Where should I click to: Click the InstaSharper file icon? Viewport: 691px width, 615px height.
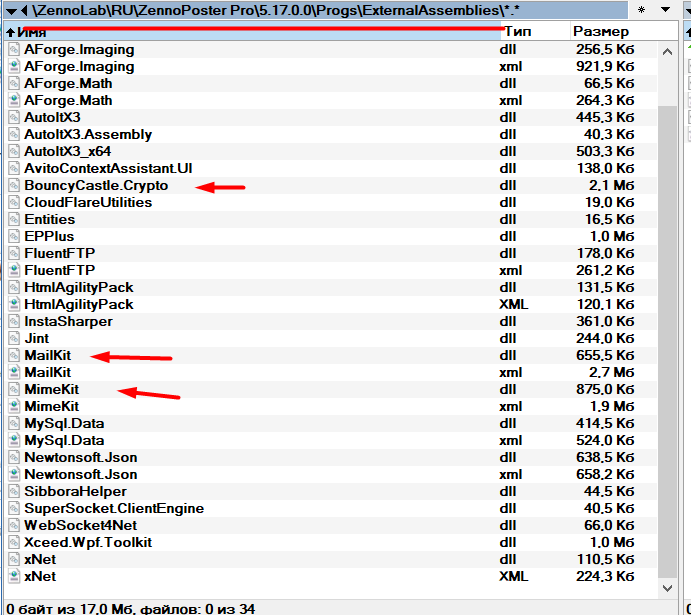tap(14, 322)
